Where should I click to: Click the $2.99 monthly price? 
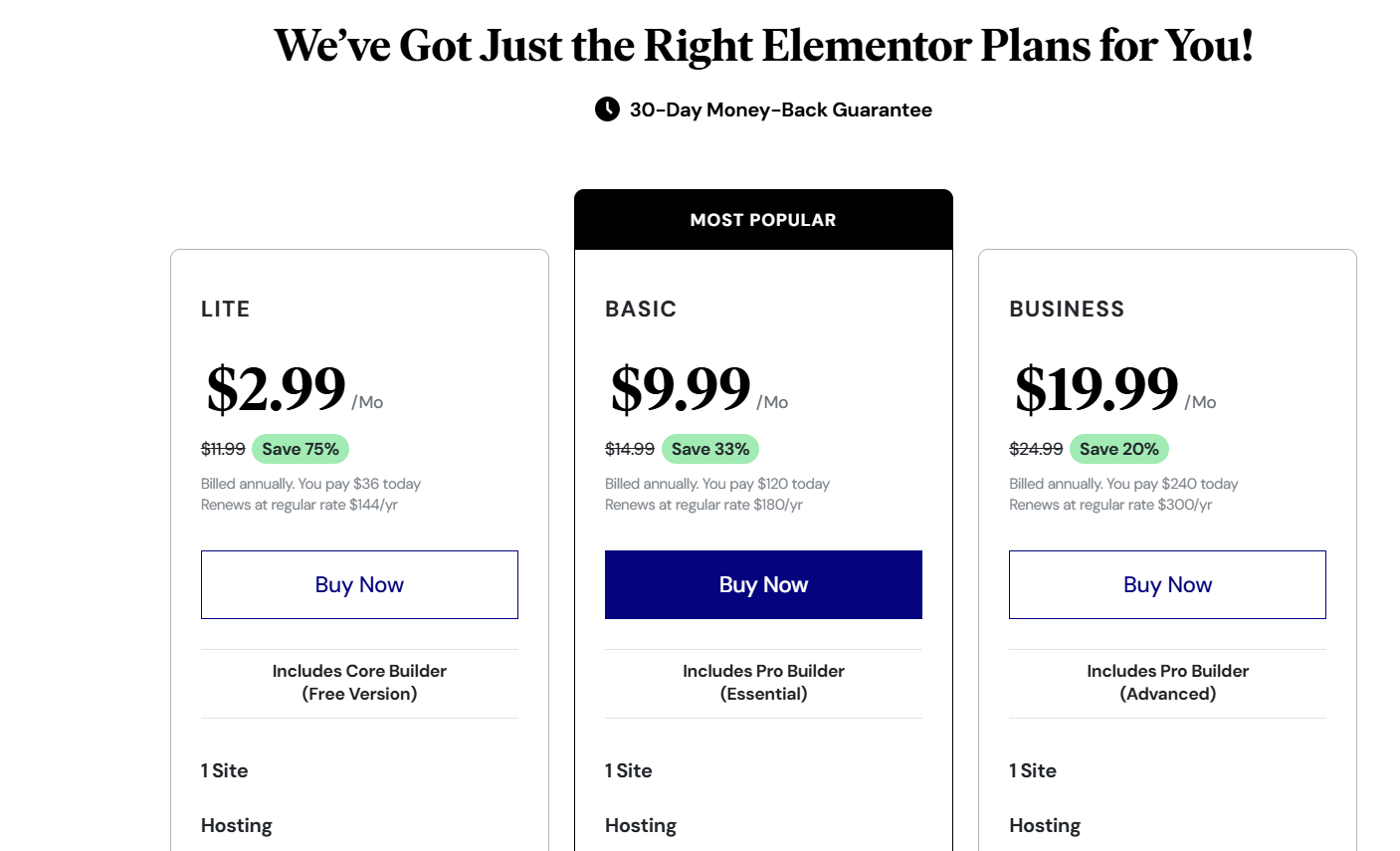pos(277,388)
